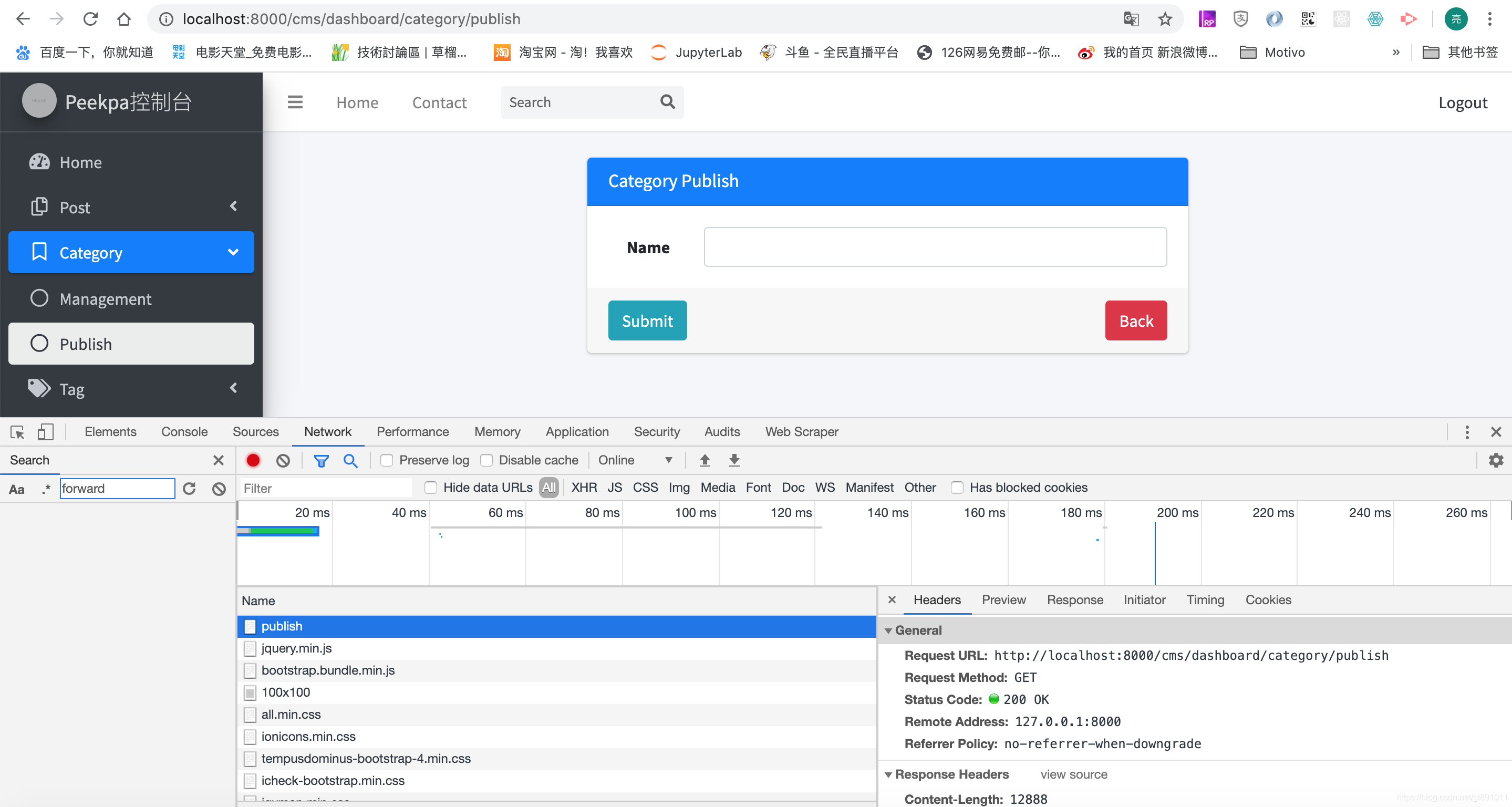Open the inspect element picker tool

pos(17,432)
